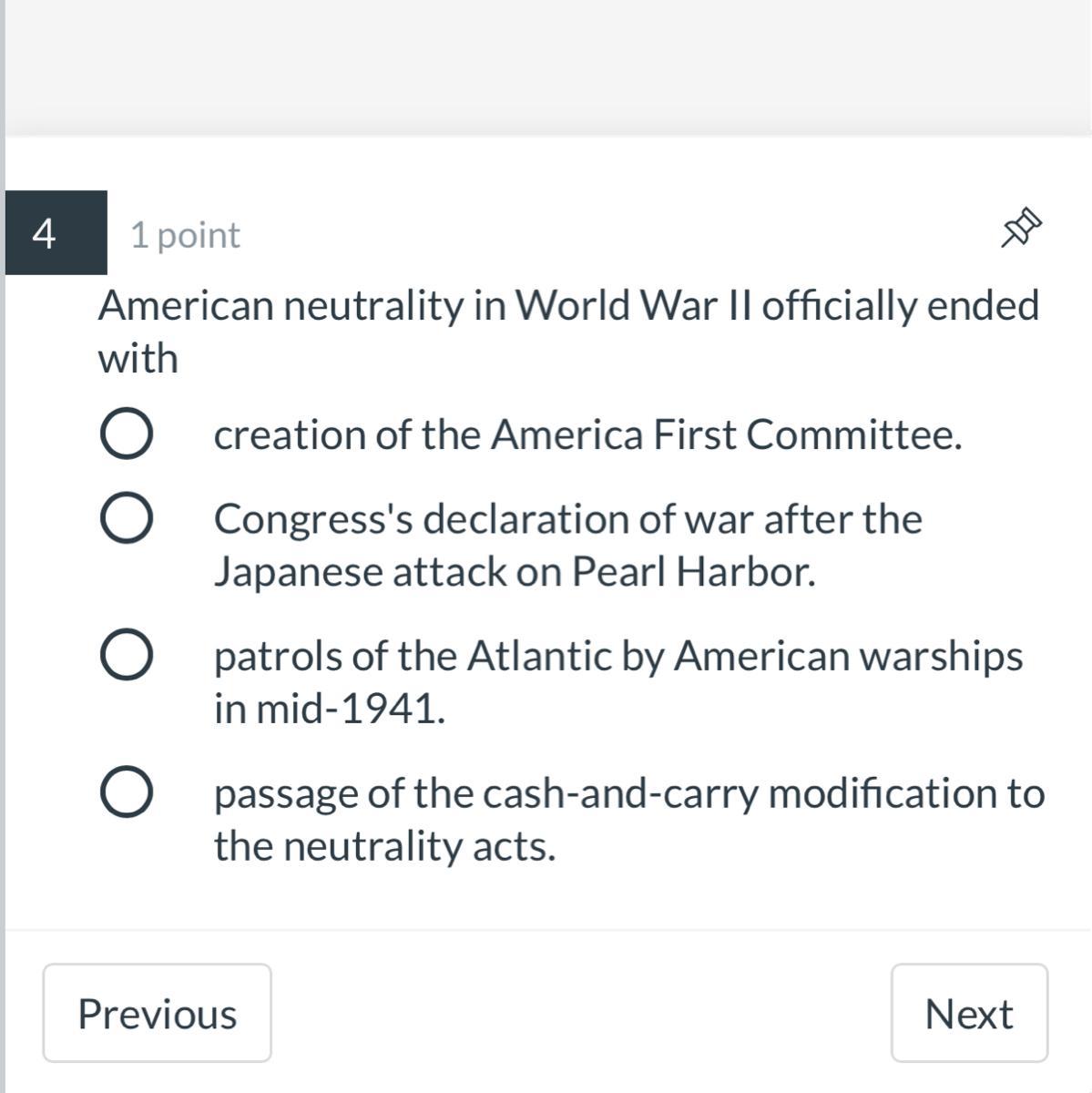Screen dimensions: 1092x1093
Task: Pick the cash-and-carry modification radio button
Action: [x=126, y=792]
